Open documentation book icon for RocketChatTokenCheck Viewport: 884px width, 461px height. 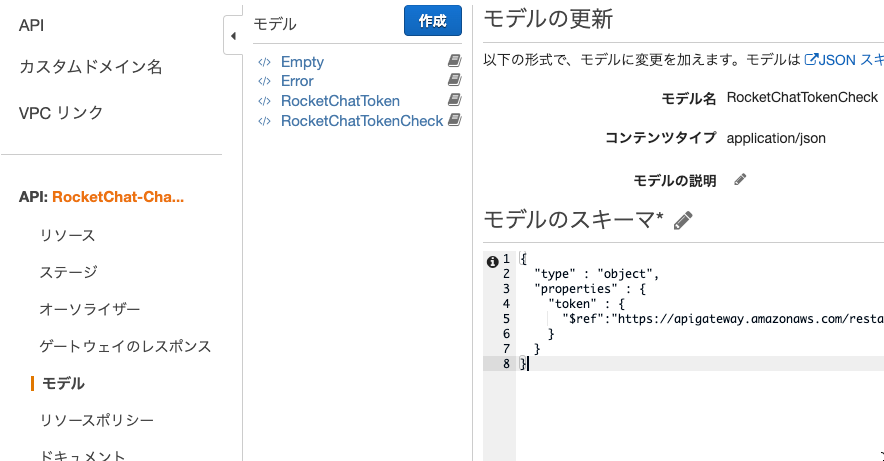(454, 119)
